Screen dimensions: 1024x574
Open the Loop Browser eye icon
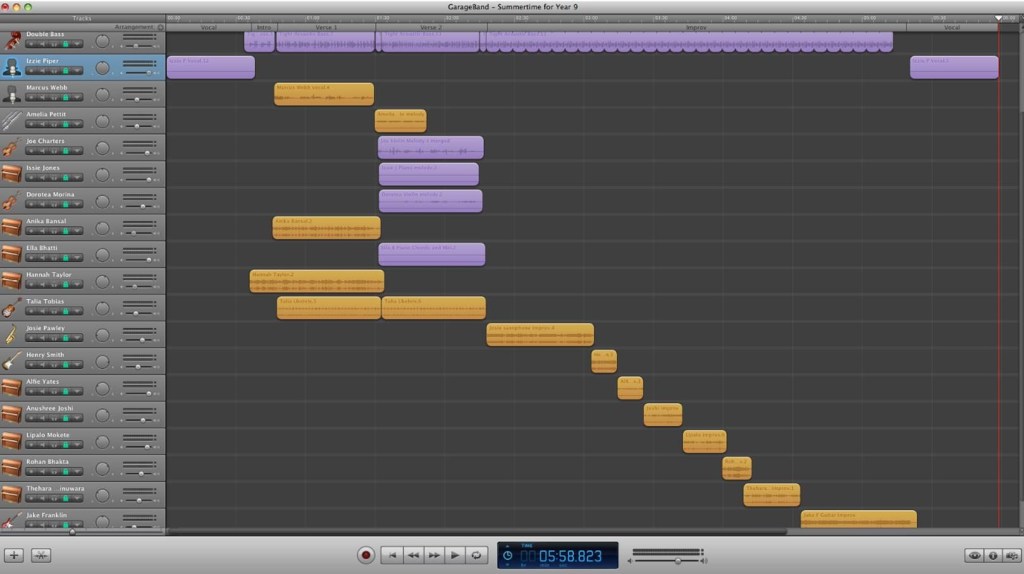[x=973, y=555]
